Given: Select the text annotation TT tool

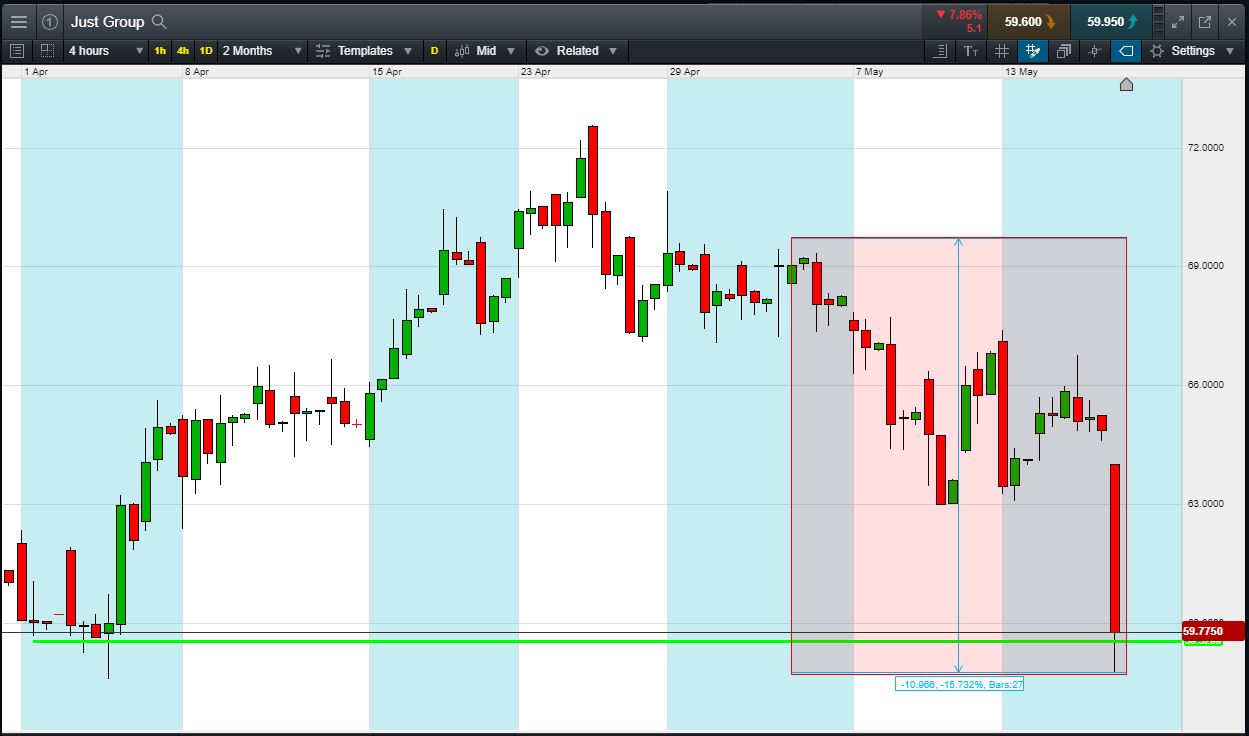Looking at the screenshot, I should [971, 51].
